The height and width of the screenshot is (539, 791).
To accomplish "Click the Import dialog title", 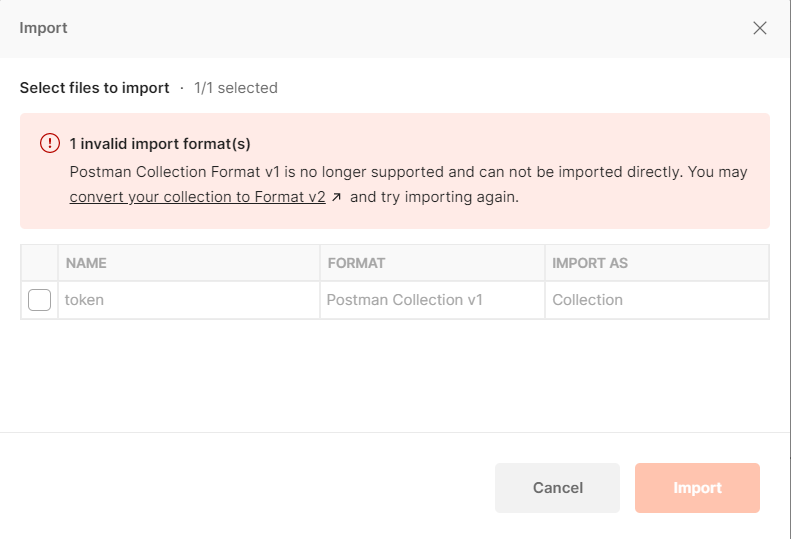I will click(x=44, y=28).
